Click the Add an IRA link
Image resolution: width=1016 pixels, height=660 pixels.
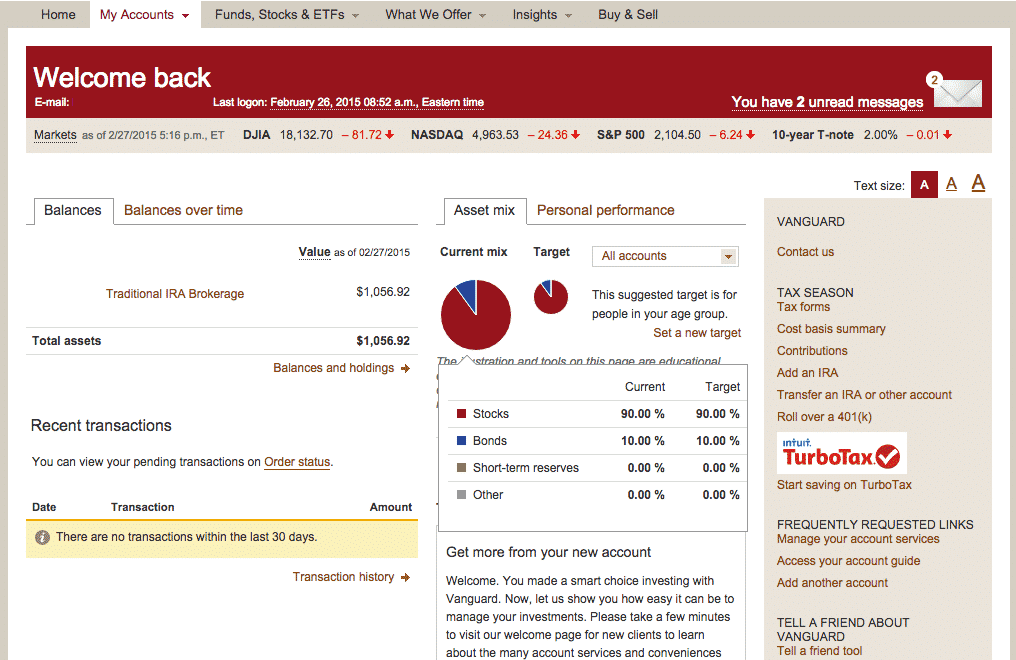(807, 373)
